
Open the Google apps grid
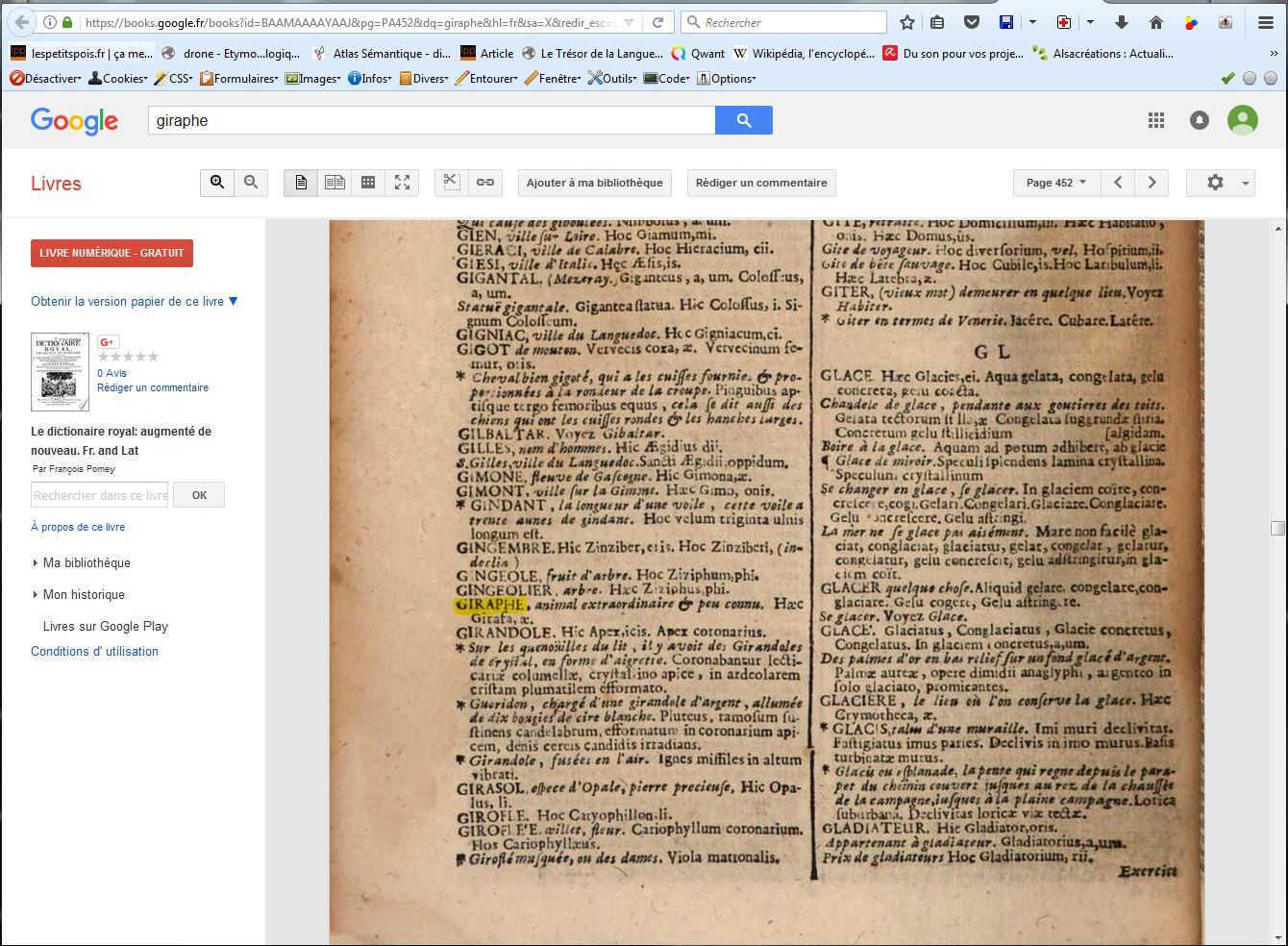(x=1156, y=120)
